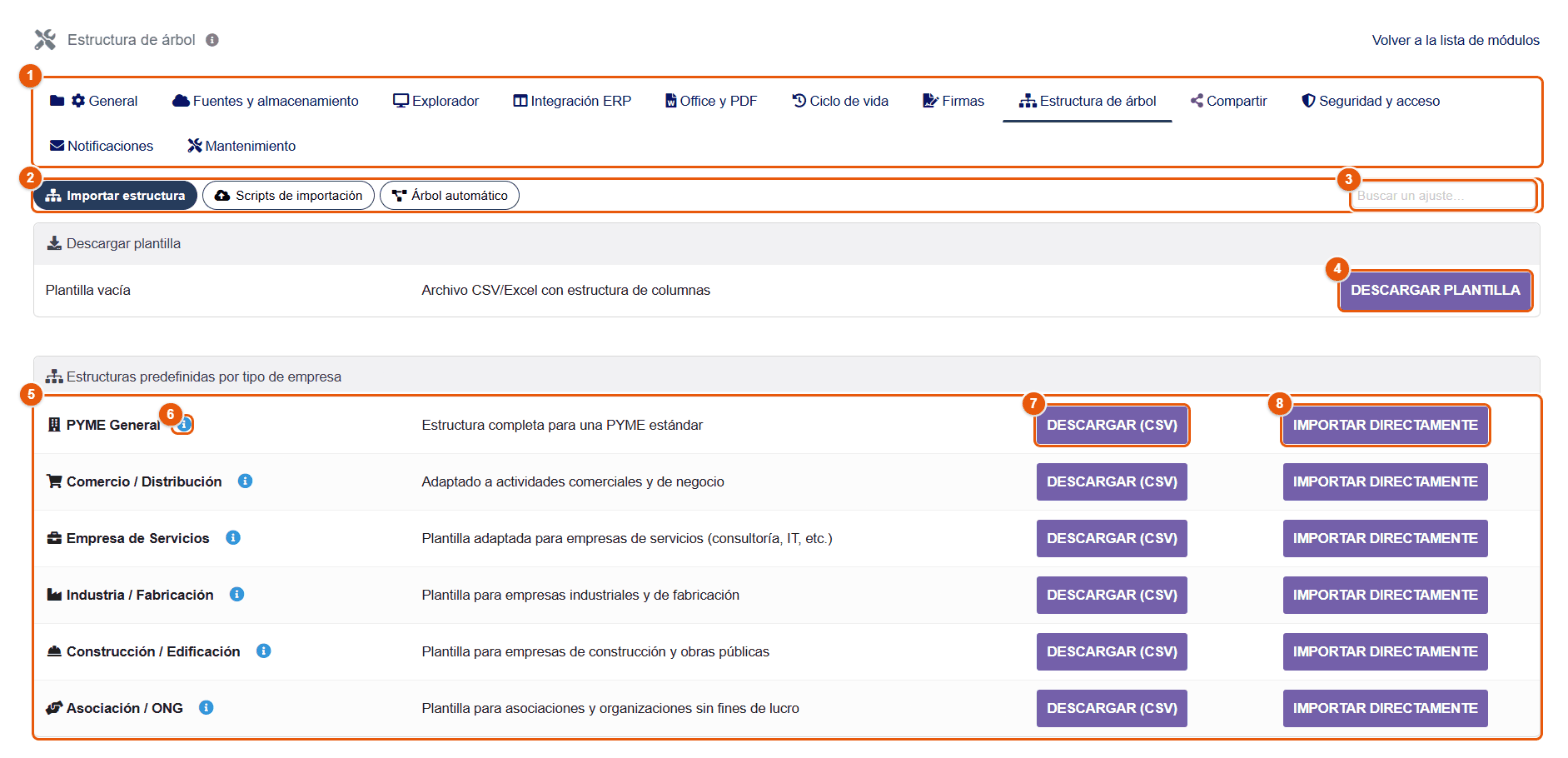The width and height of the screenshot is (1568, 758).
Task: Switch to Árbol automático sub-tab
Action: (x=450, y=195)
